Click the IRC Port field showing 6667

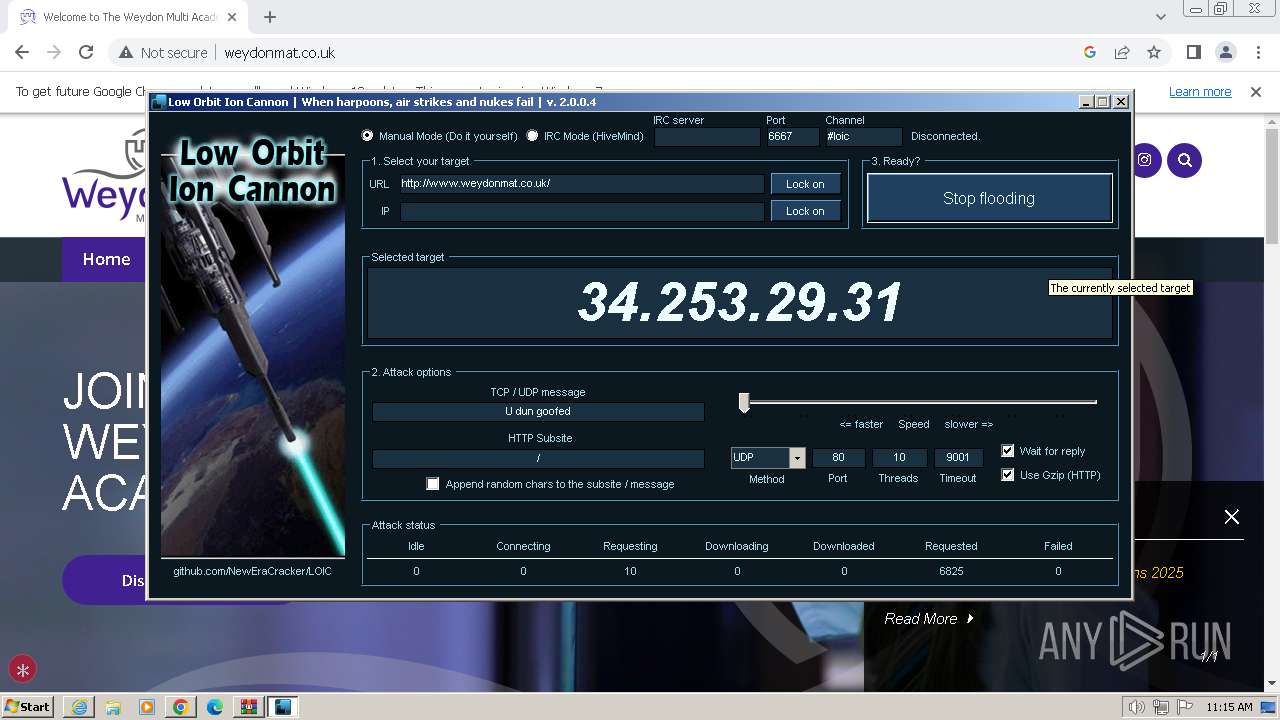[793, 136]
